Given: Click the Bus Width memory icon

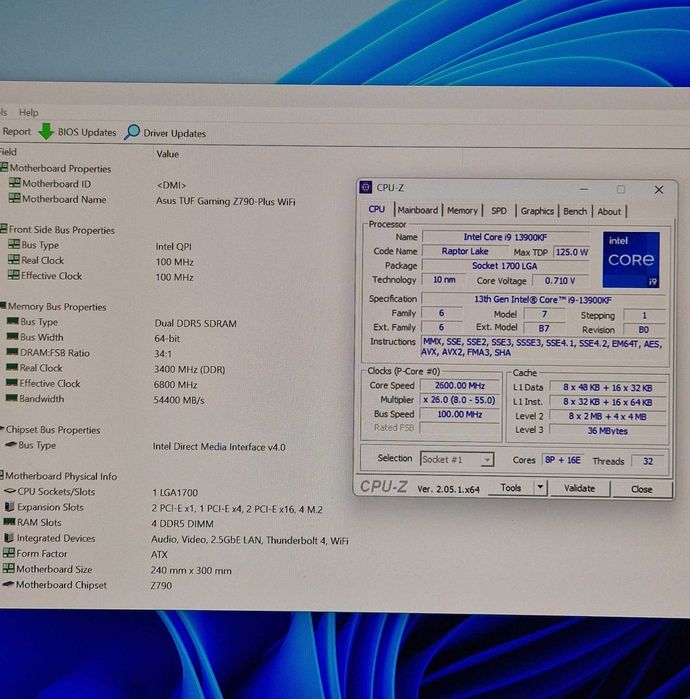Looking at the screenshot, I should 12,336.
